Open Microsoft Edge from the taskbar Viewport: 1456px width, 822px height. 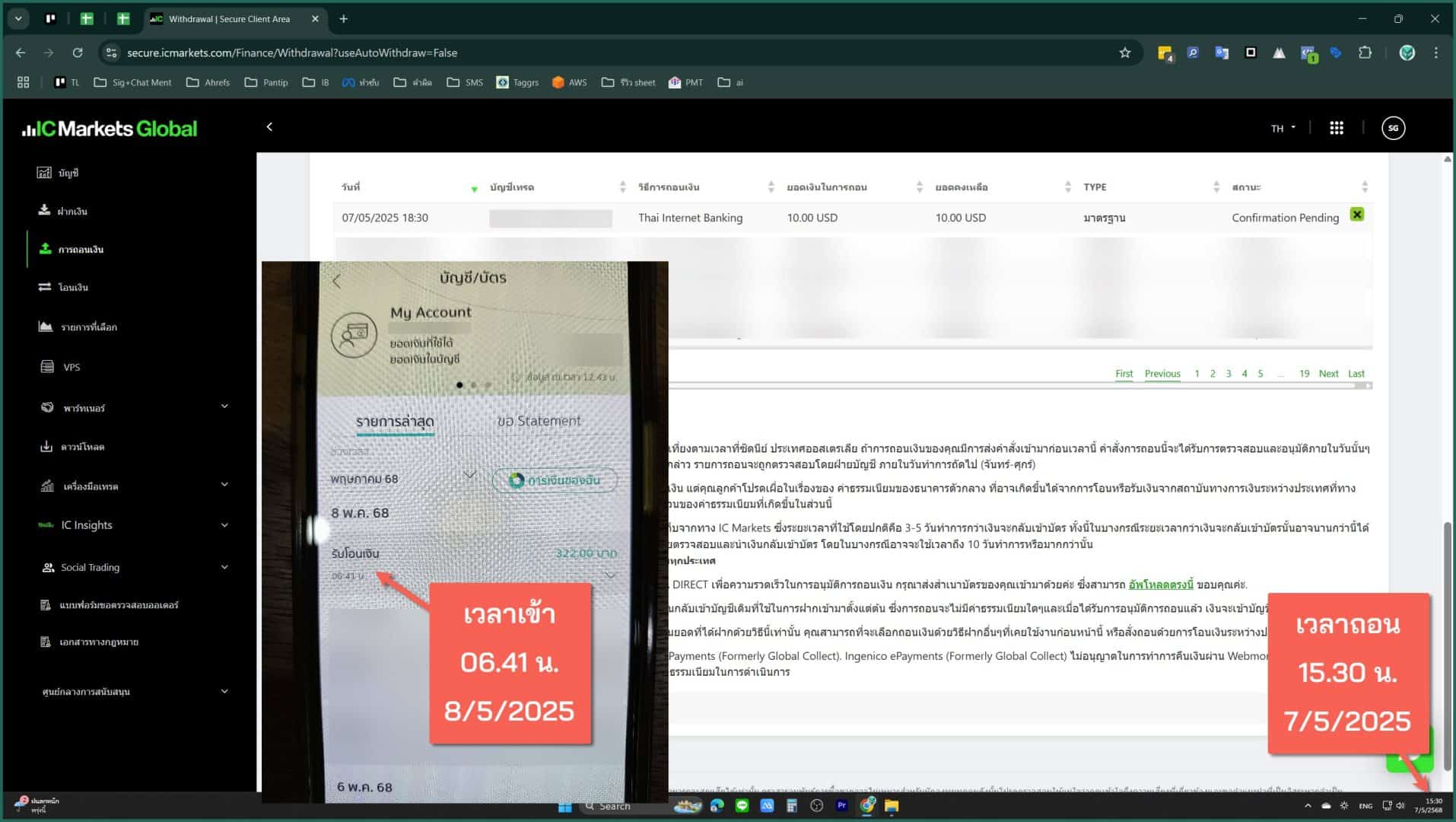pyautogui.click(x=717, y=806)
